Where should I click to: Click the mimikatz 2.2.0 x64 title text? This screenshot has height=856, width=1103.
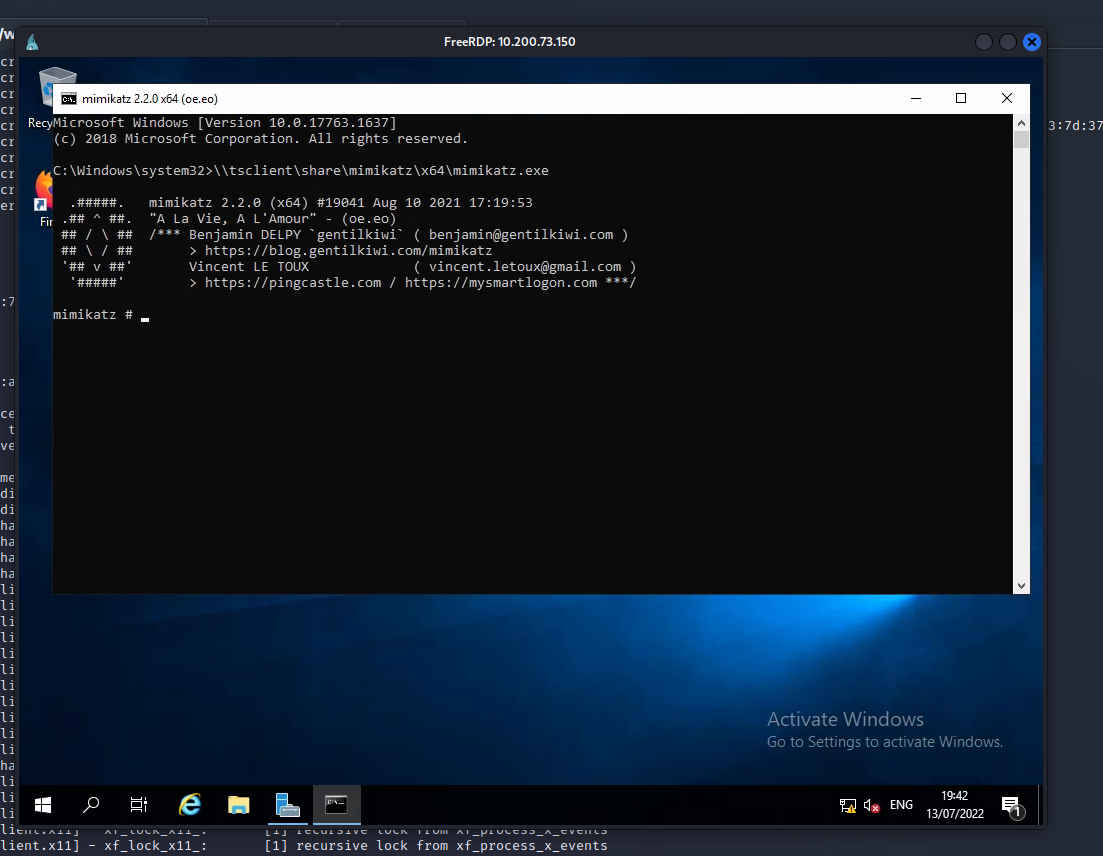150,99
